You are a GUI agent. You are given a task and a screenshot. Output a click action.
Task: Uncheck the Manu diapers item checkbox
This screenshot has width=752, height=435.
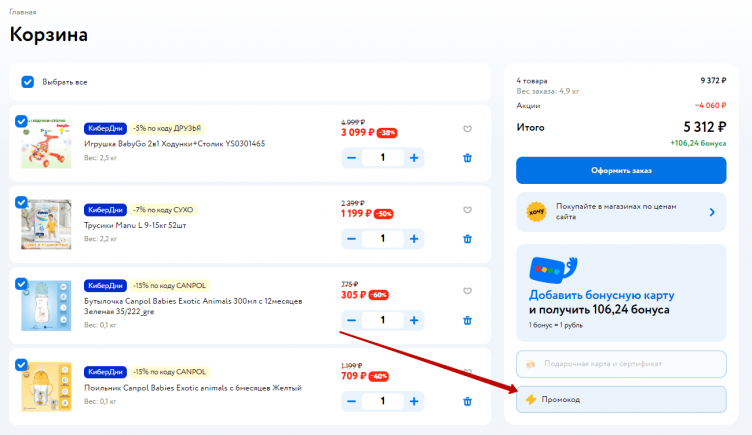[x=22, y=202]
